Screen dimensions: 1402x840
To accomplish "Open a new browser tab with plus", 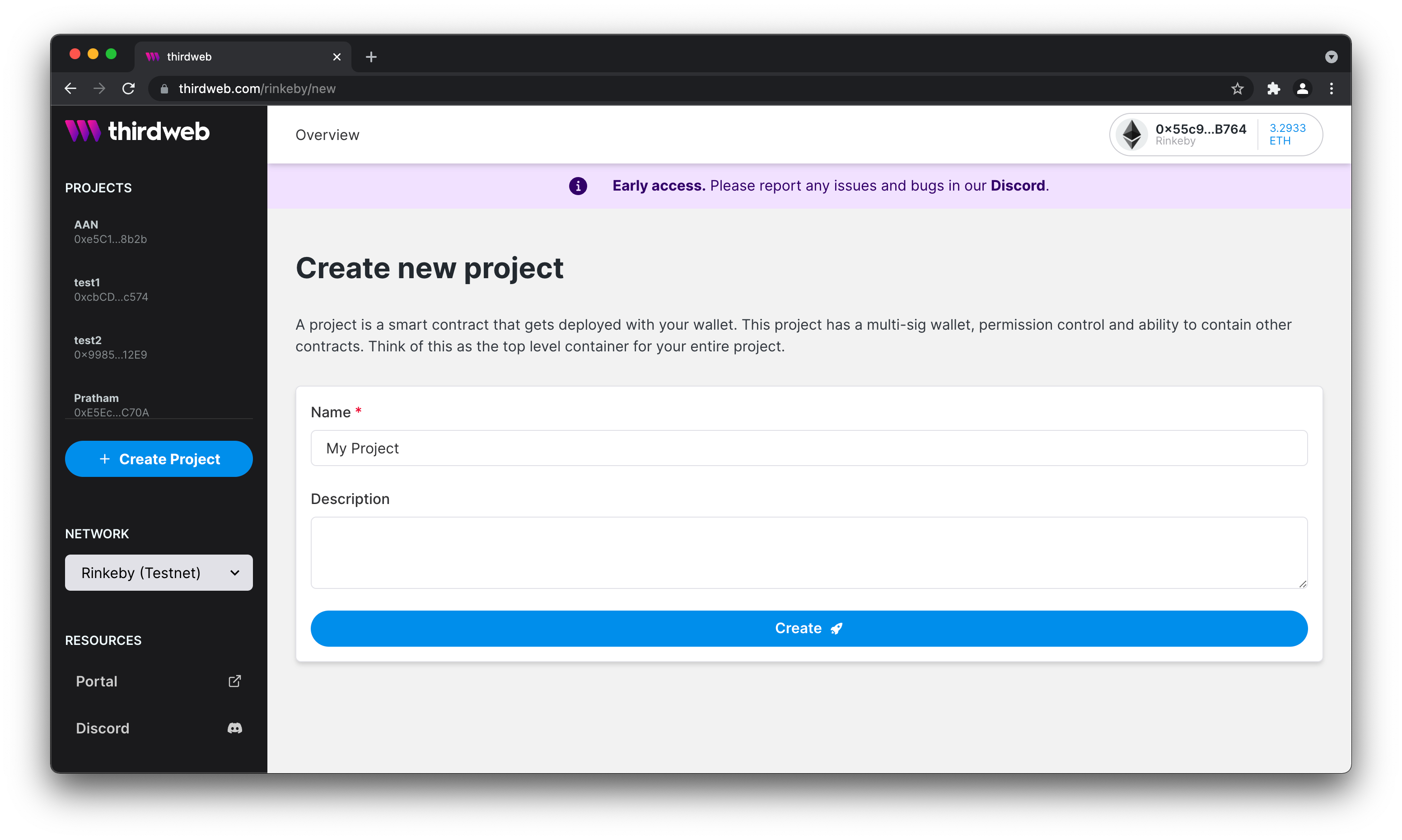I will (x=371, y=56).
